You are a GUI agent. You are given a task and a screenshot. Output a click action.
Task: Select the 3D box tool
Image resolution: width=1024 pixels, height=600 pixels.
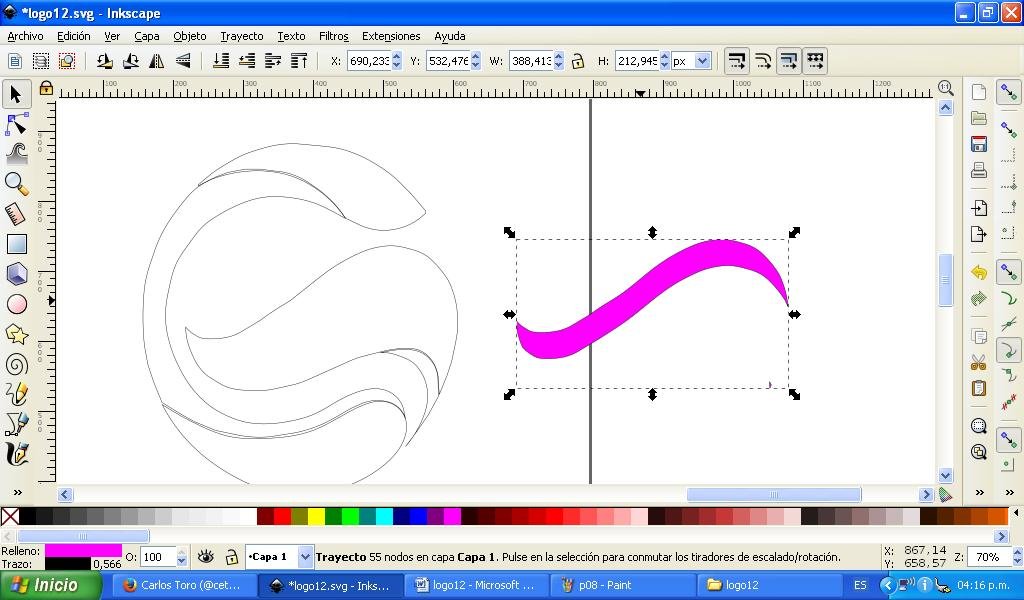coord(16,274)
